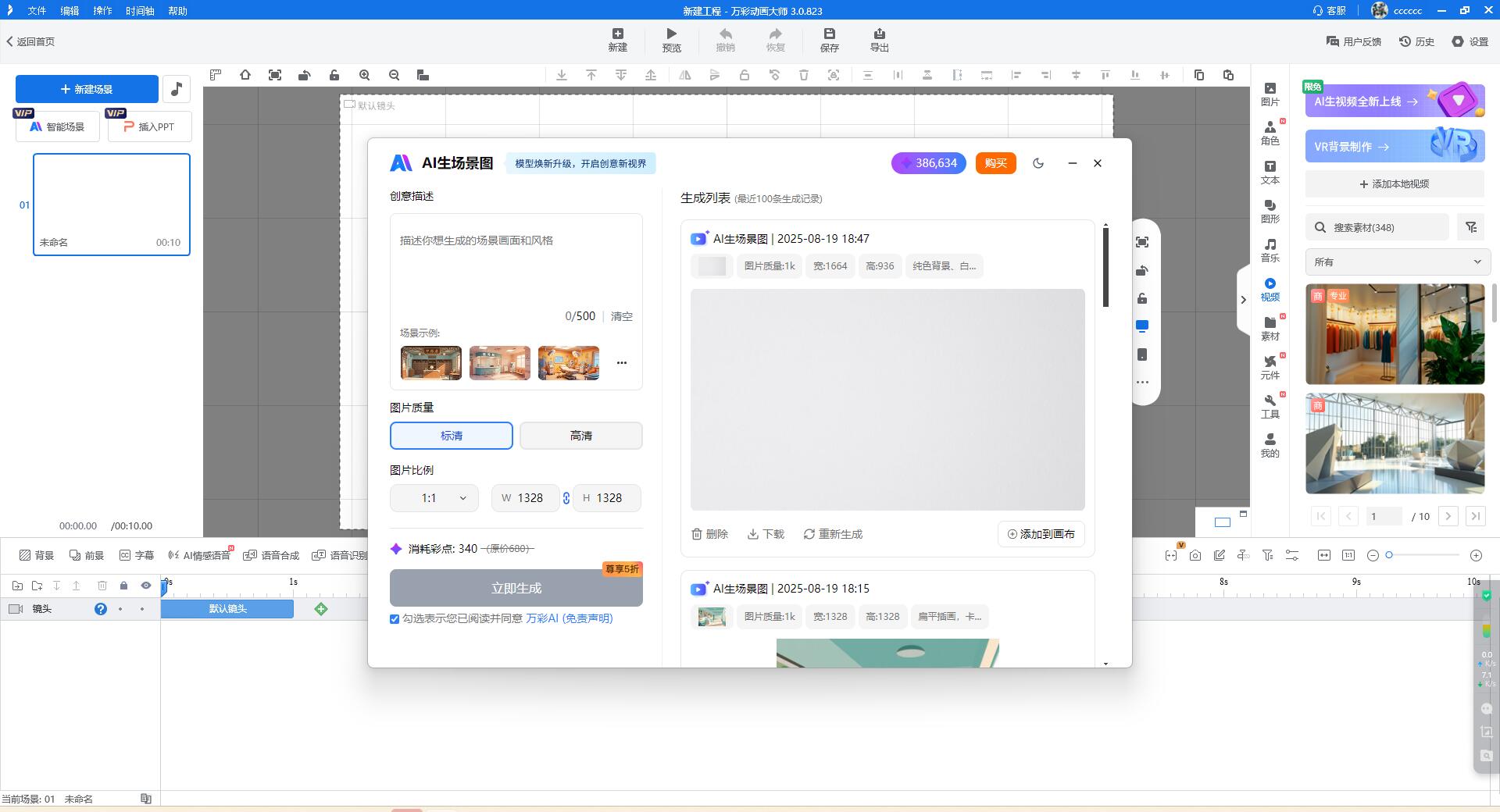
Task: Open 用户反馈 in top bar
Action: [1354, 41]
